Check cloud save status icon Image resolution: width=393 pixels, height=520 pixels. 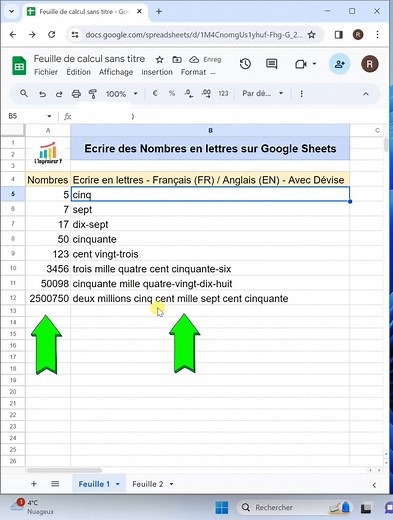[x=194, y=60]
